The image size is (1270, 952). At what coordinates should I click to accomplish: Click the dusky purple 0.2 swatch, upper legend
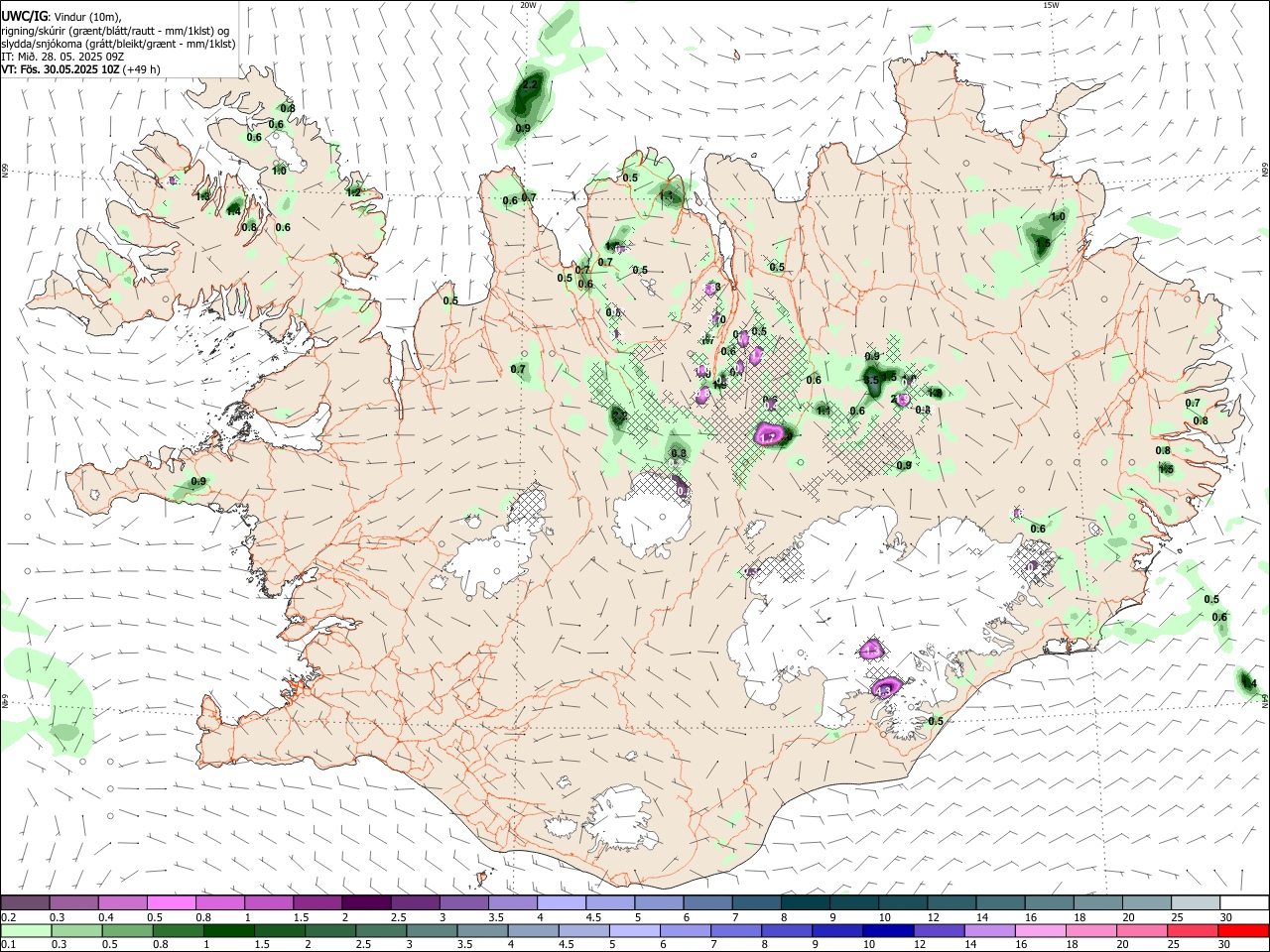pos(25,903)
